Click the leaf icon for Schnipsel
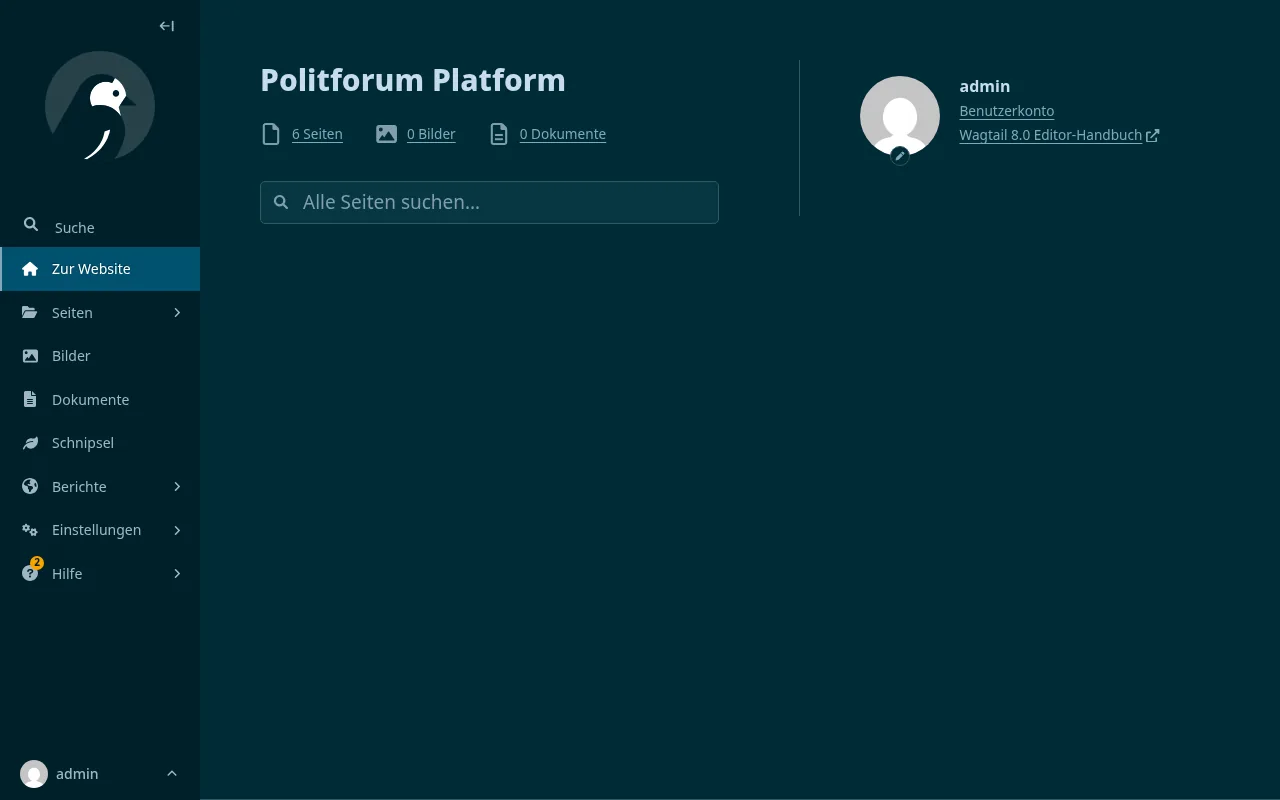 [x=30, y=443]
